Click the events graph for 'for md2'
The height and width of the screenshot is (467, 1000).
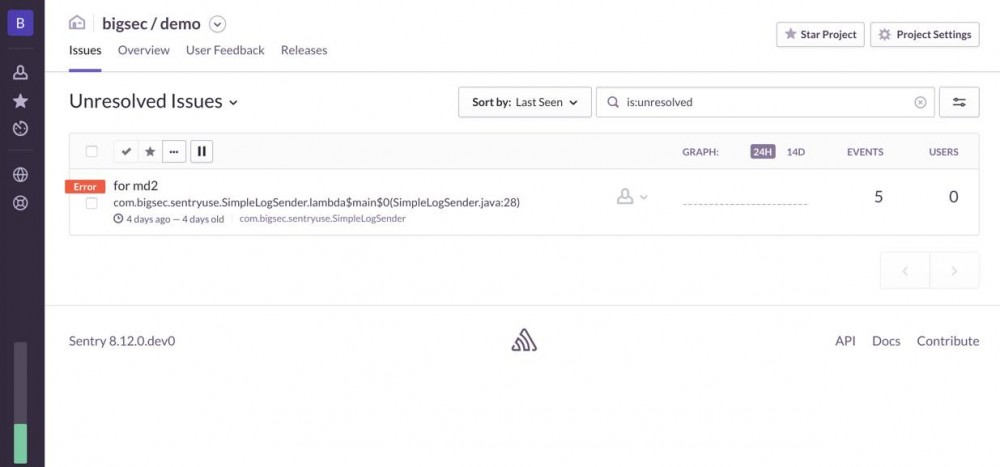coord(745,198)
